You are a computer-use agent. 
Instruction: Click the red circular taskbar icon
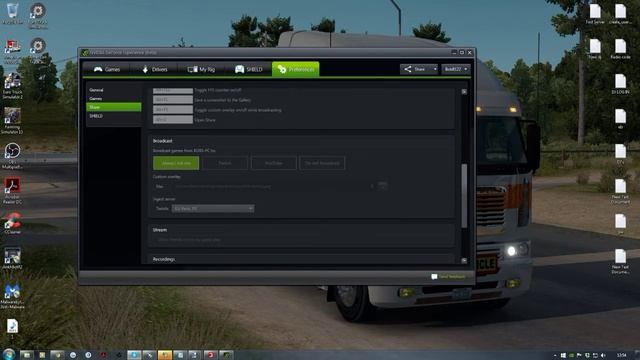point(211,355)
